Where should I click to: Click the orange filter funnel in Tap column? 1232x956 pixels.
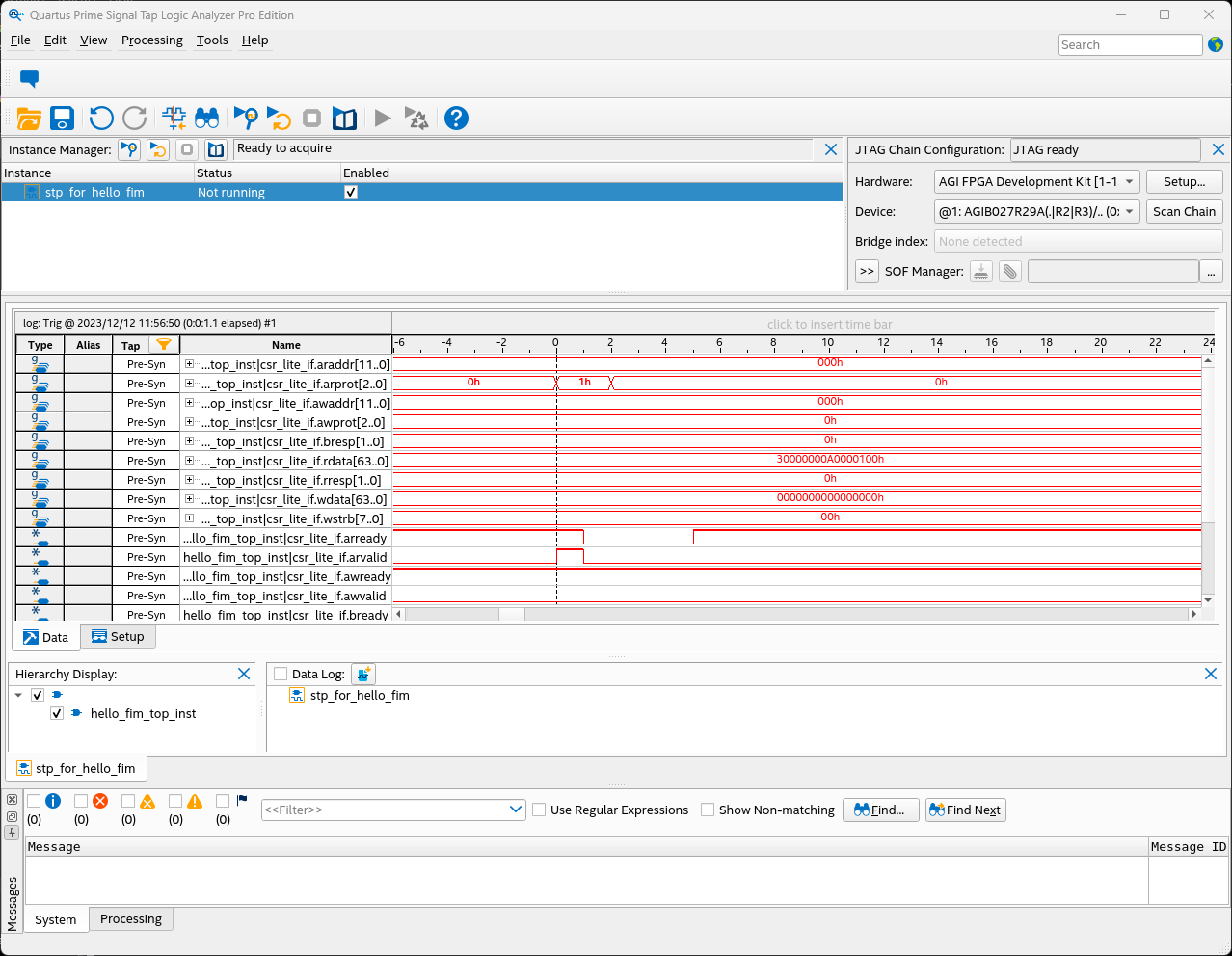[164, 345]
